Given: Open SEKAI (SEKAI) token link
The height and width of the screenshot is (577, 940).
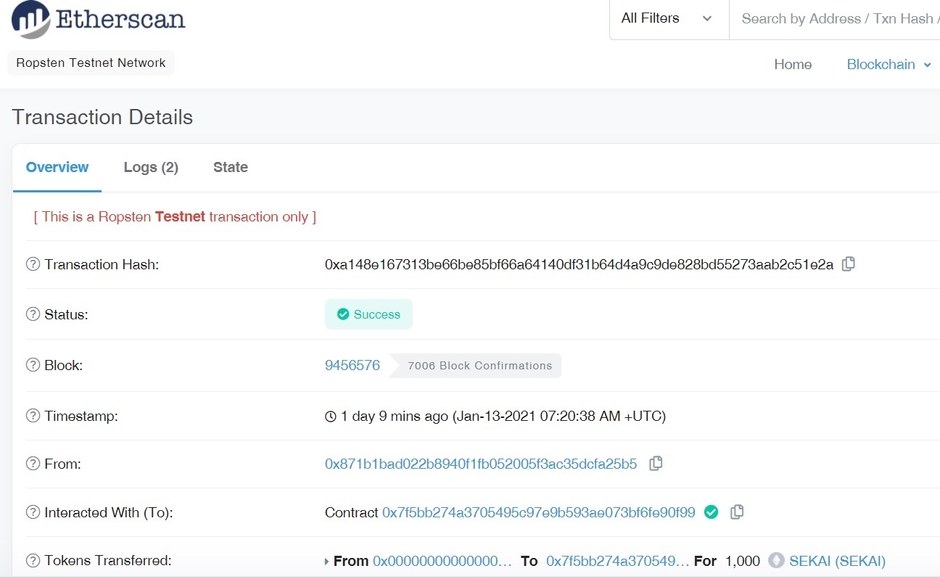Looking at the screenshot, I should (837, 561).
